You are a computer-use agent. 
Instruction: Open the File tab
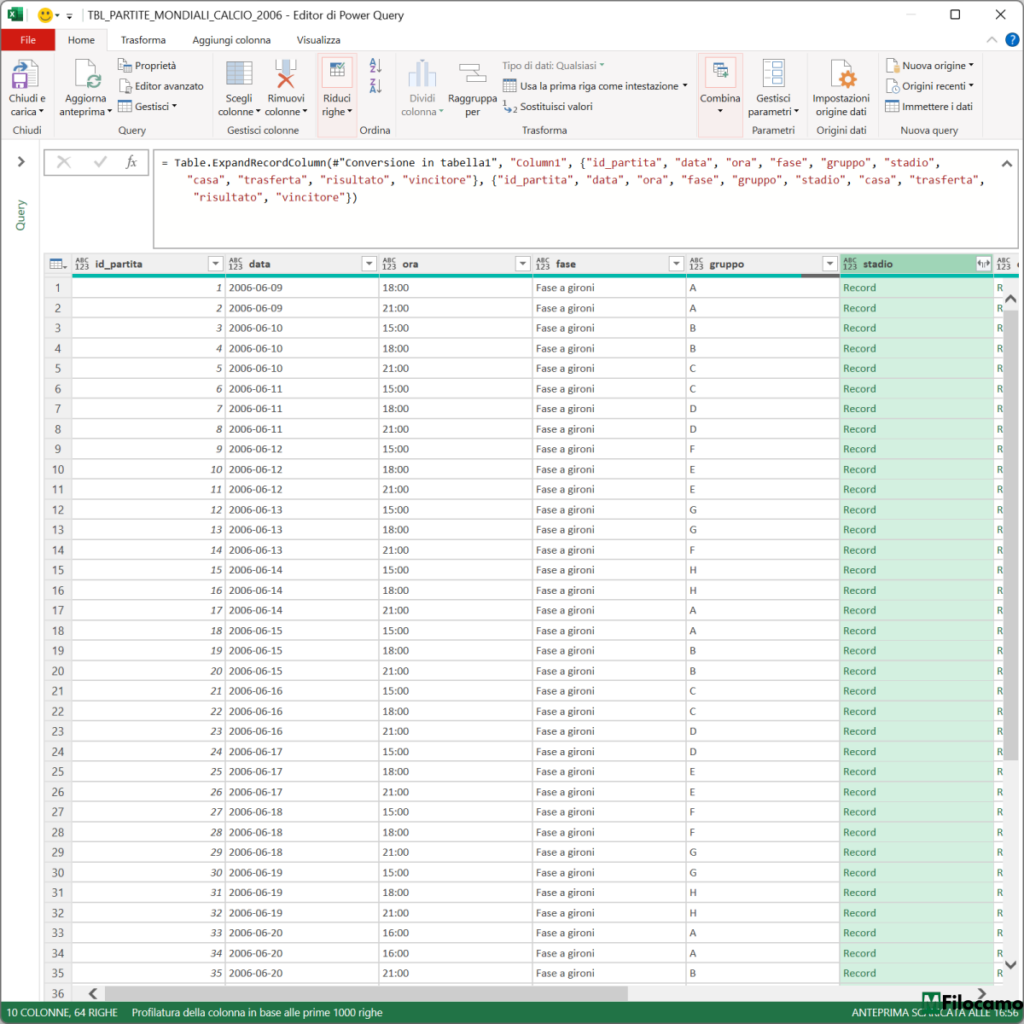(28, 40)
